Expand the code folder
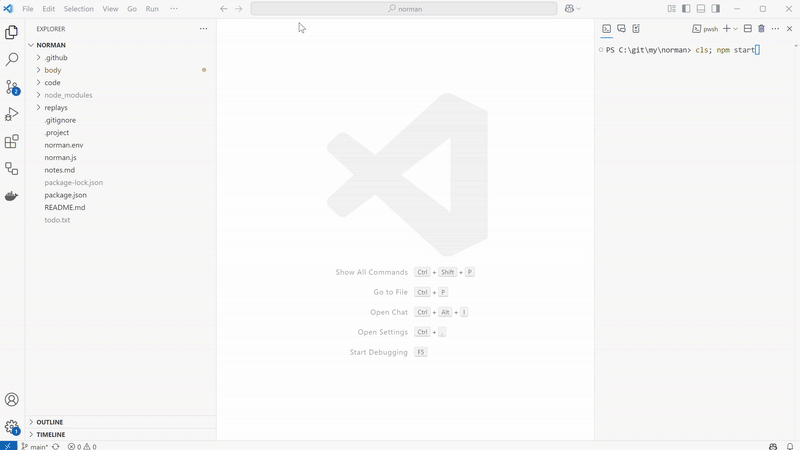Screen dimensions: 800x450 click(120, 83)
